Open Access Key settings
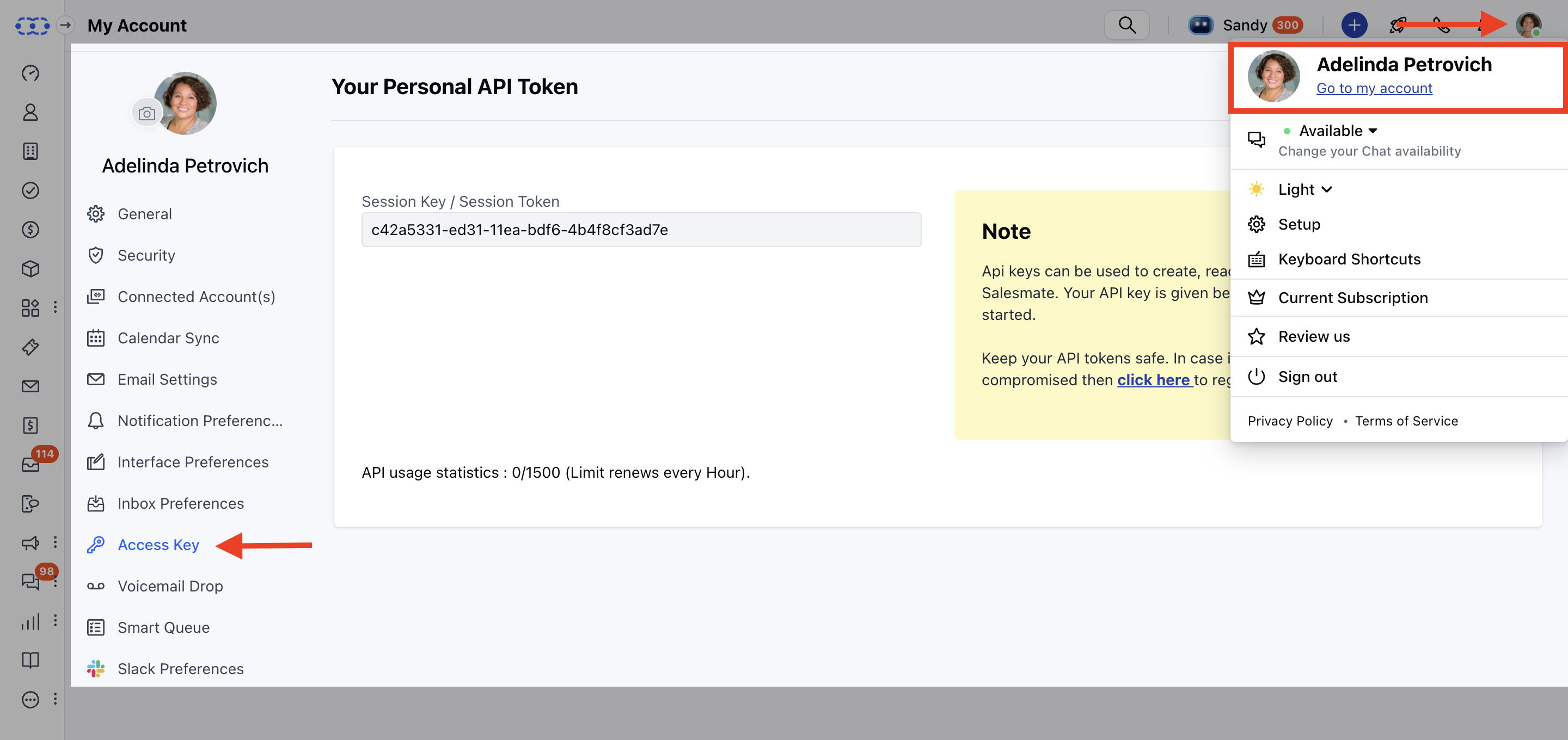 158,545
